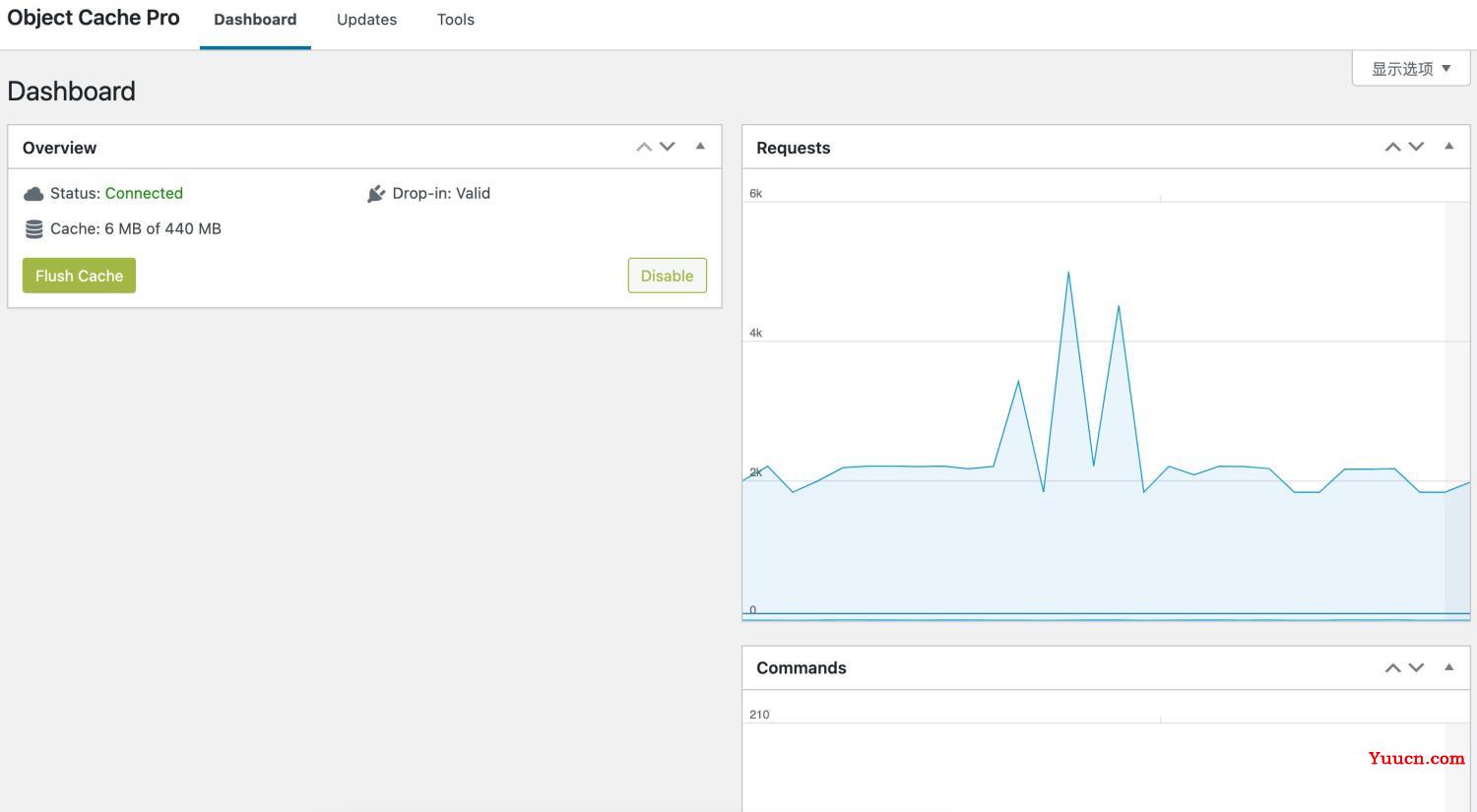Open the Tools tab

tap(456, 20)
